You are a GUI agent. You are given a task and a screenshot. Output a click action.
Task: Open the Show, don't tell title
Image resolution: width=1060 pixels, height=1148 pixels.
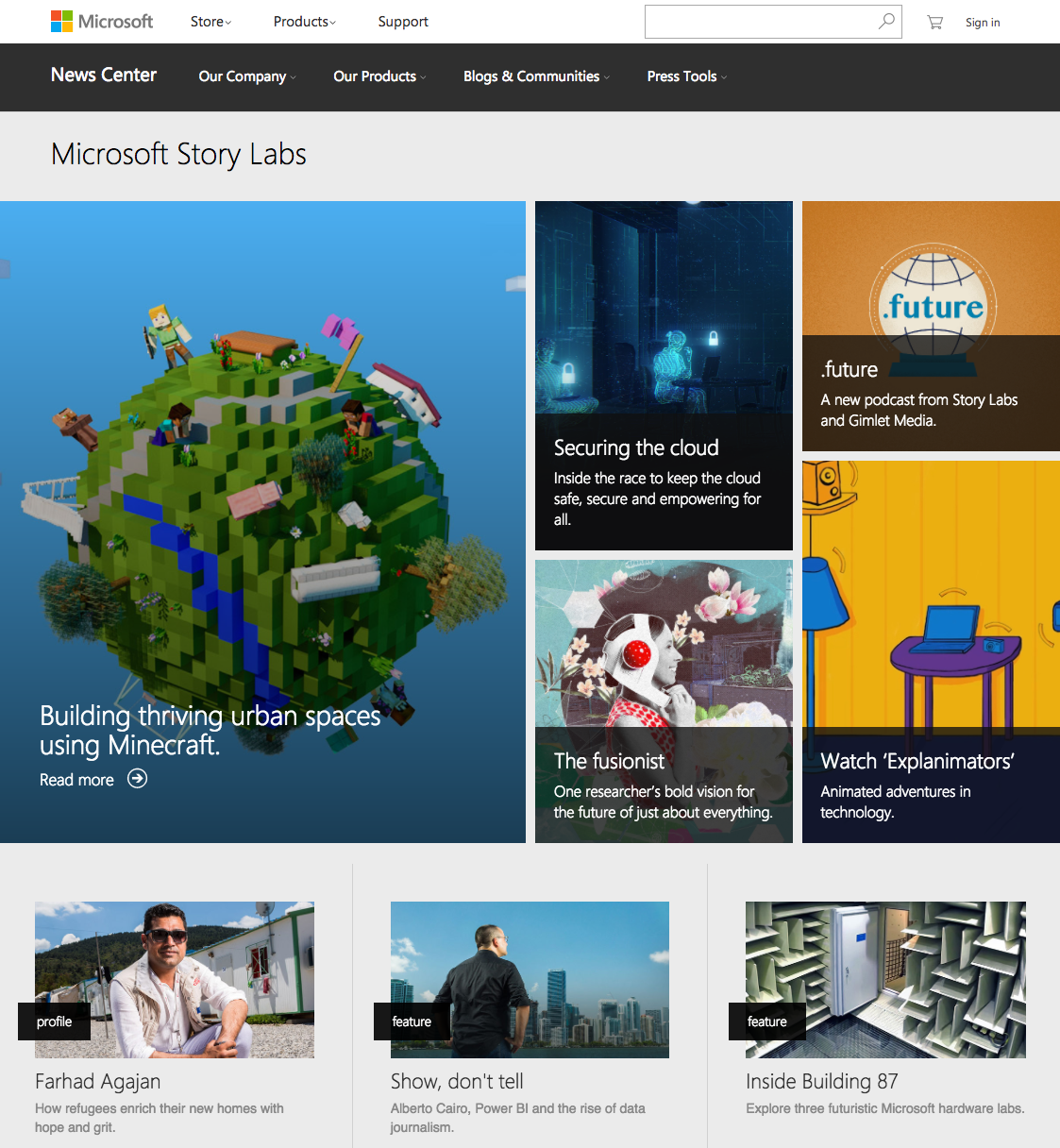click(457, 1081)
